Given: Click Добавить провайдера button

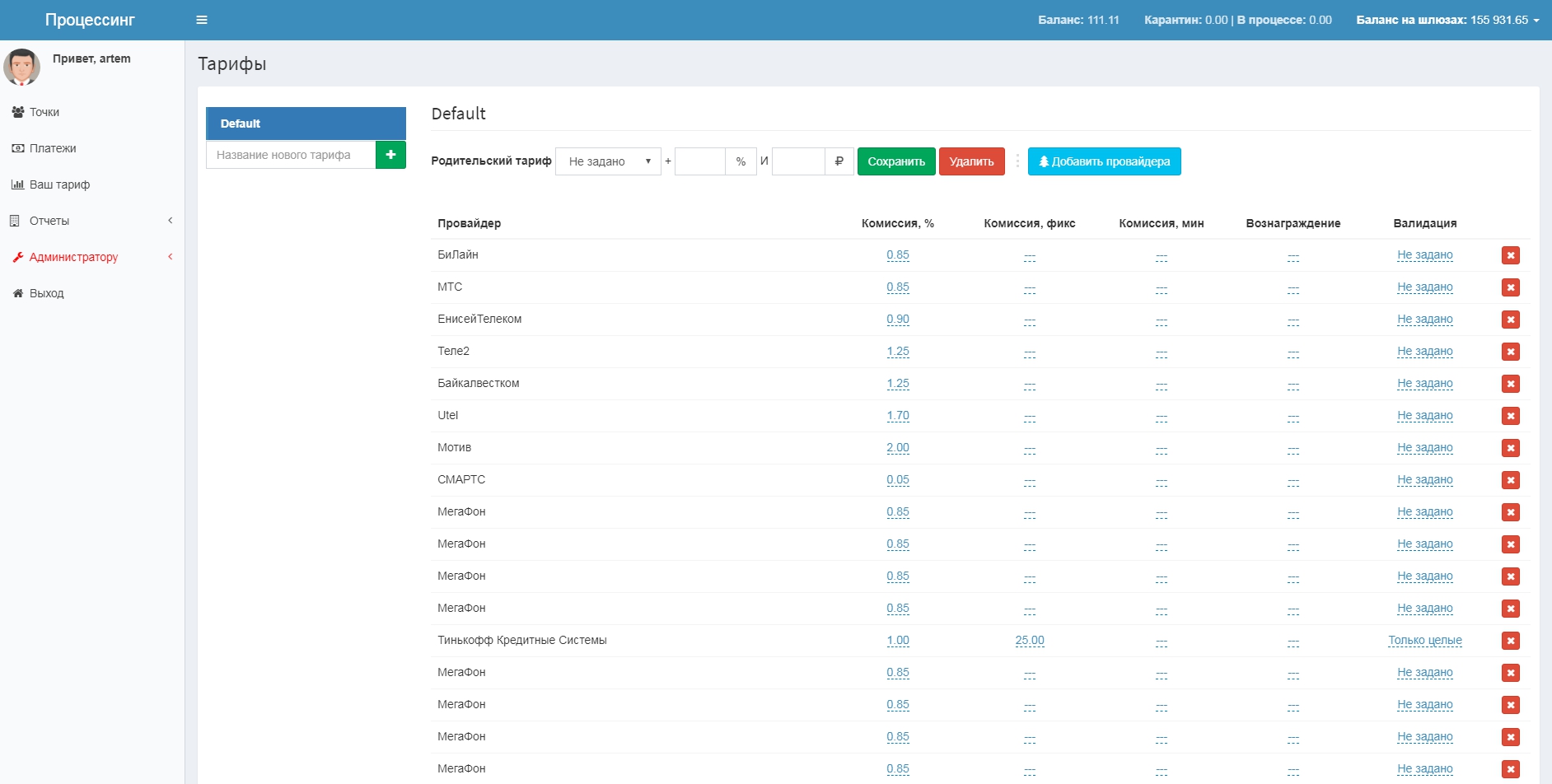Looking at the screenshot, I should point(1104,161).
